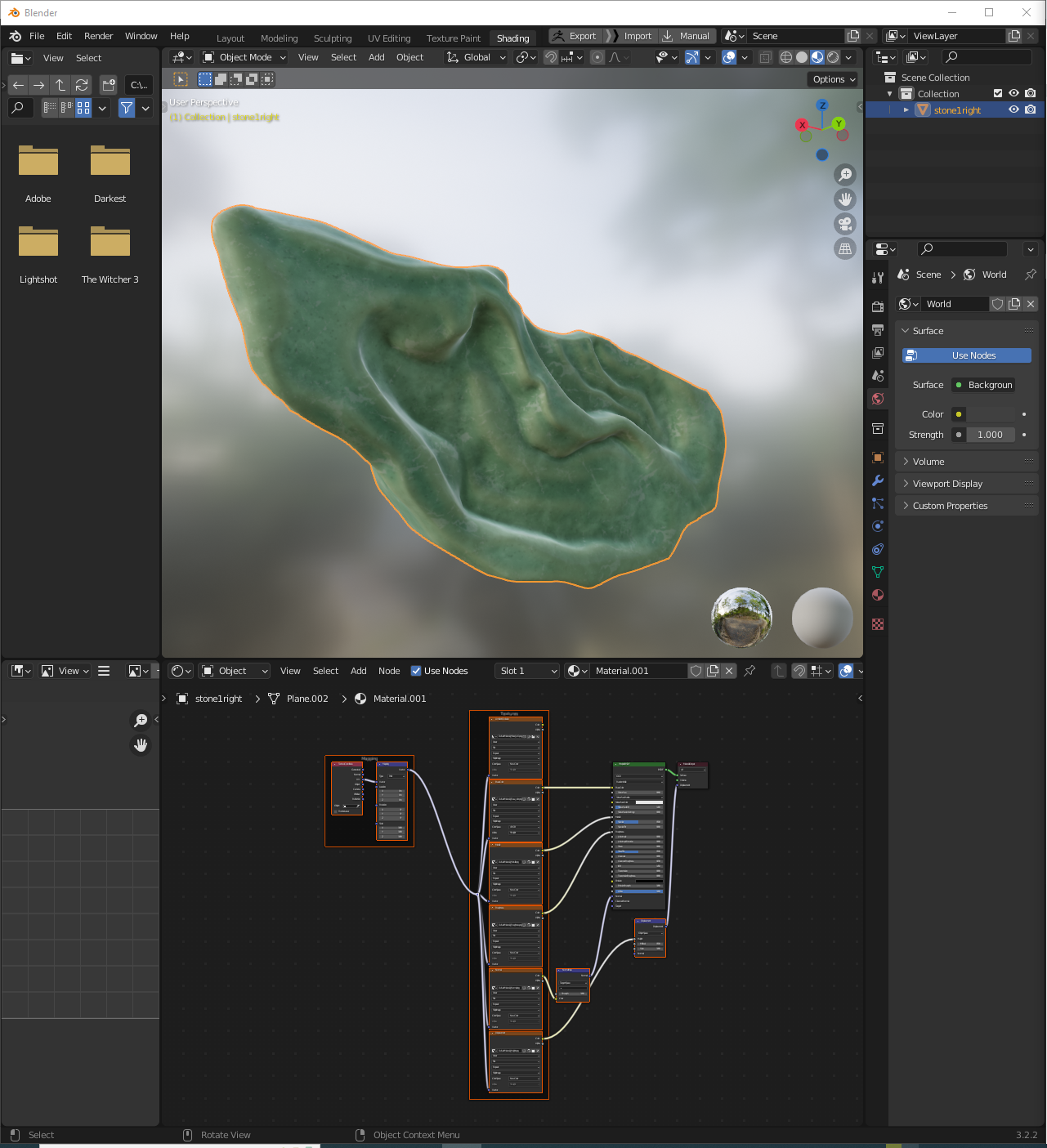This screenshot has height=1148, width=1047.
Task: Hide stone1right using its eye icon
Action: pos(1013,109)
